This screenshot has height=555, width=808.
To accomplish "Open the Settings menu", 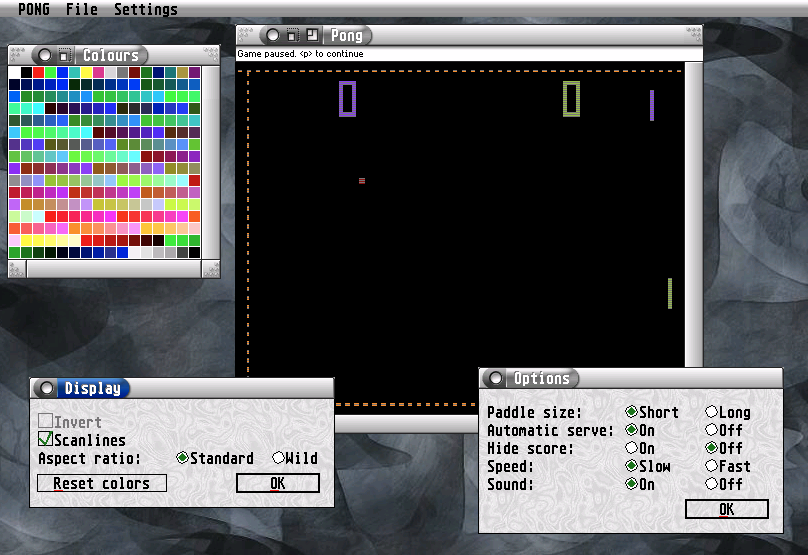I will [x=146, y=9].
